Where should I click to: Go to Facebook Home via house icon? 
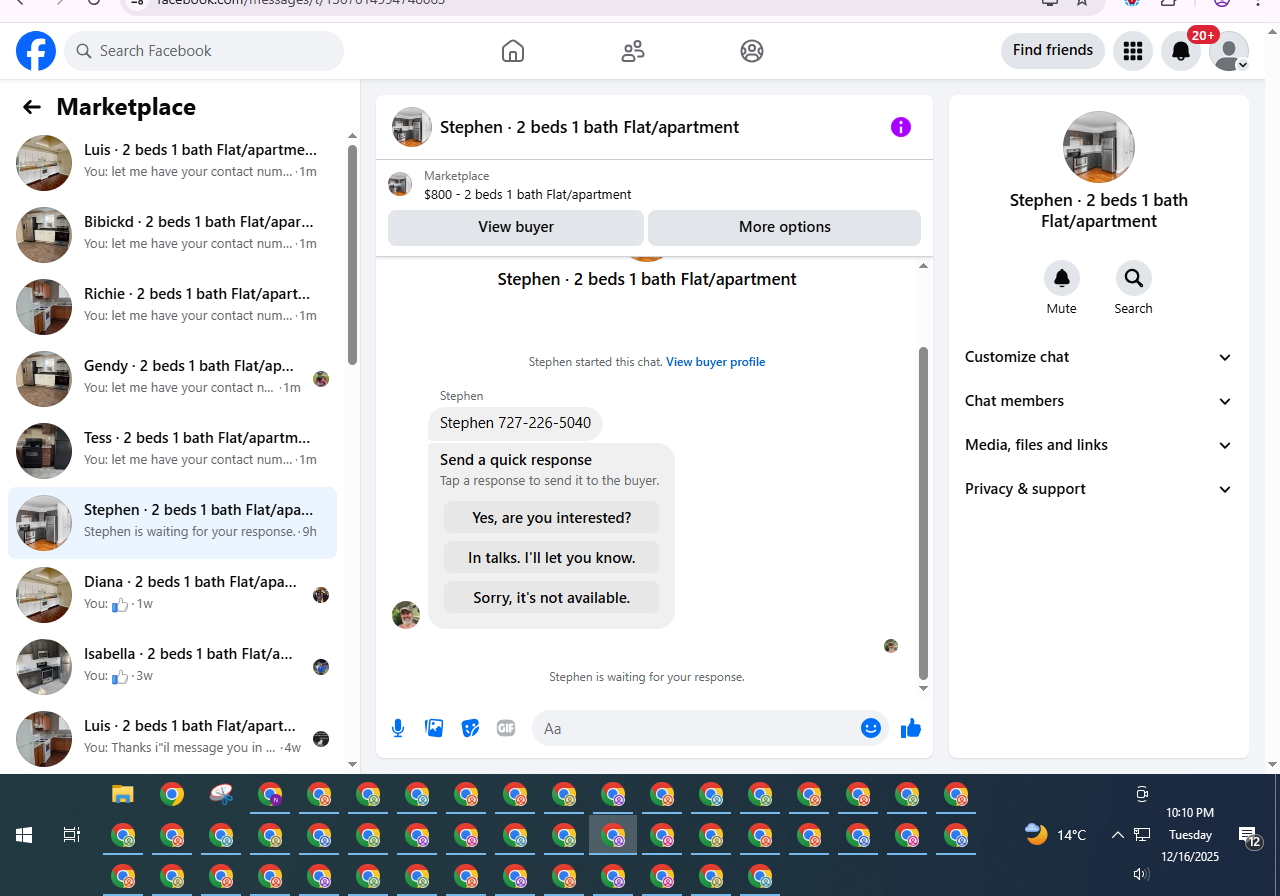coord(513,51)
